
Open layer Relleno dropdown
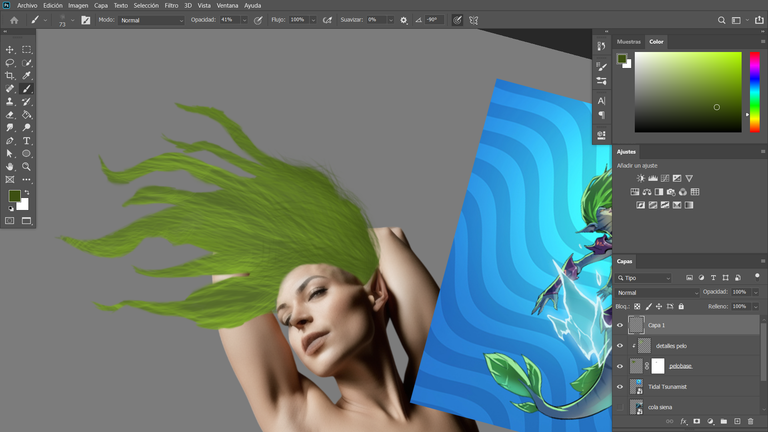(x=756, y=307)
